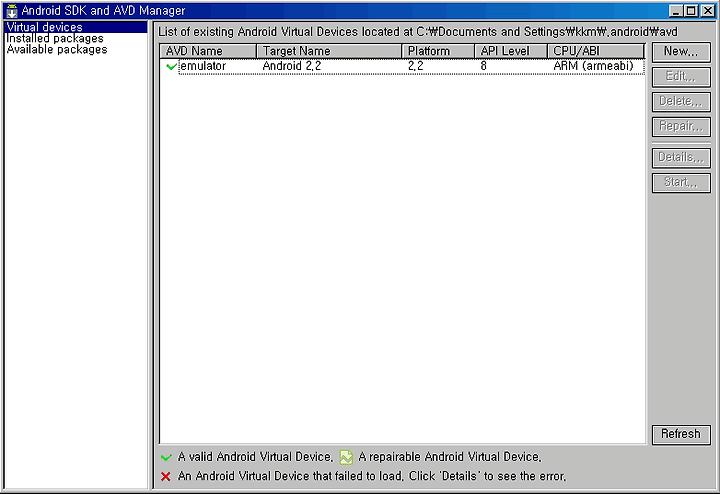Sort by Target Name column header
Viewport: 720px width, 494px height.
[x=329, y=51]
